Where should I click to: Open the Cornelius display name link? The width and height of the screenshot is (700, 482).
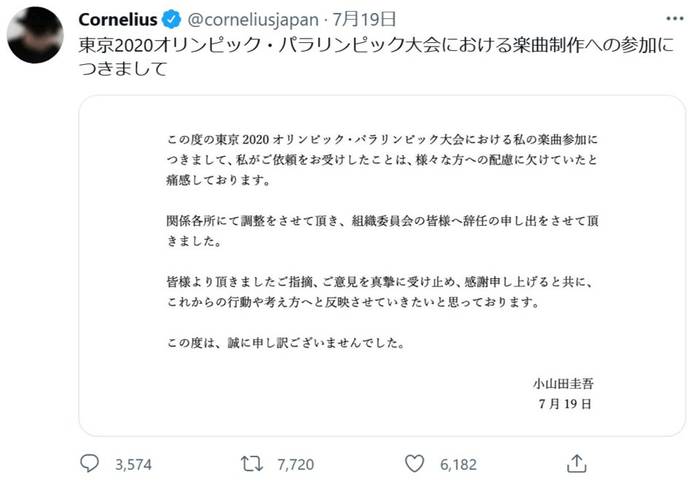pyautogui.click(x=118, y=20)
